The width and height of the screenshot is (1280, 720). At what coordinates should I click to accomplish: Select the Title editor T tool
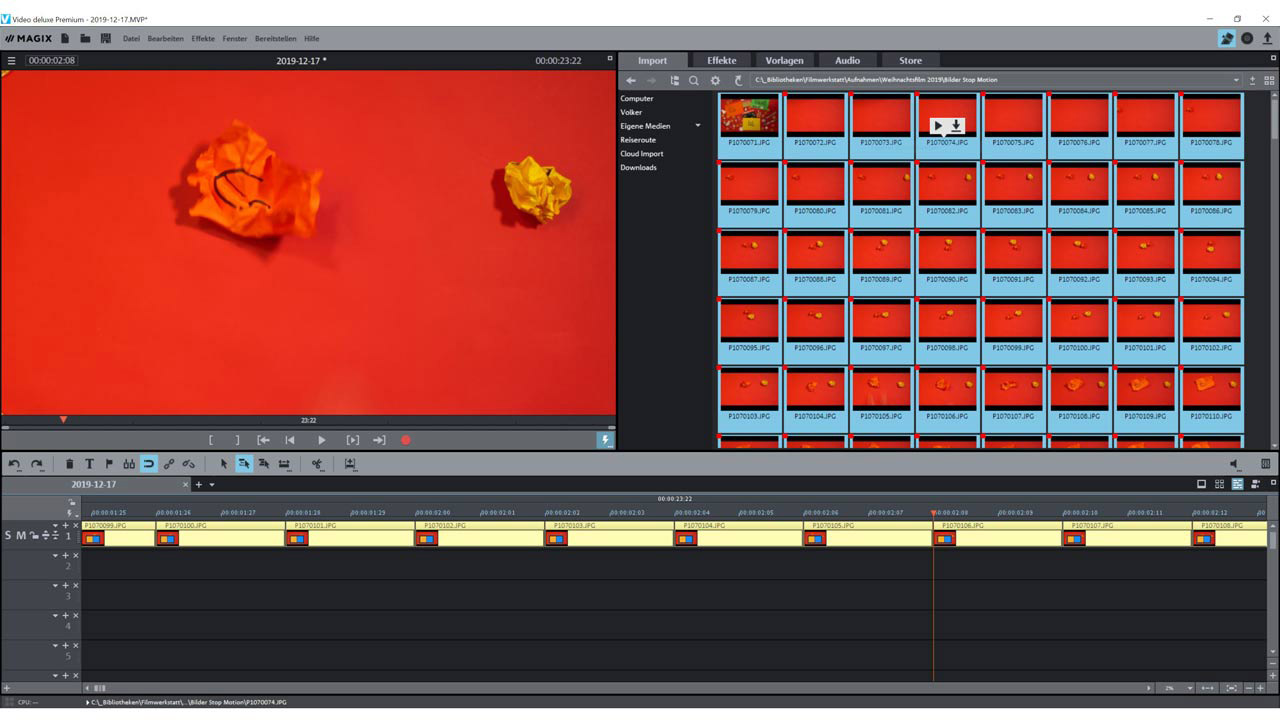[89, 464]
